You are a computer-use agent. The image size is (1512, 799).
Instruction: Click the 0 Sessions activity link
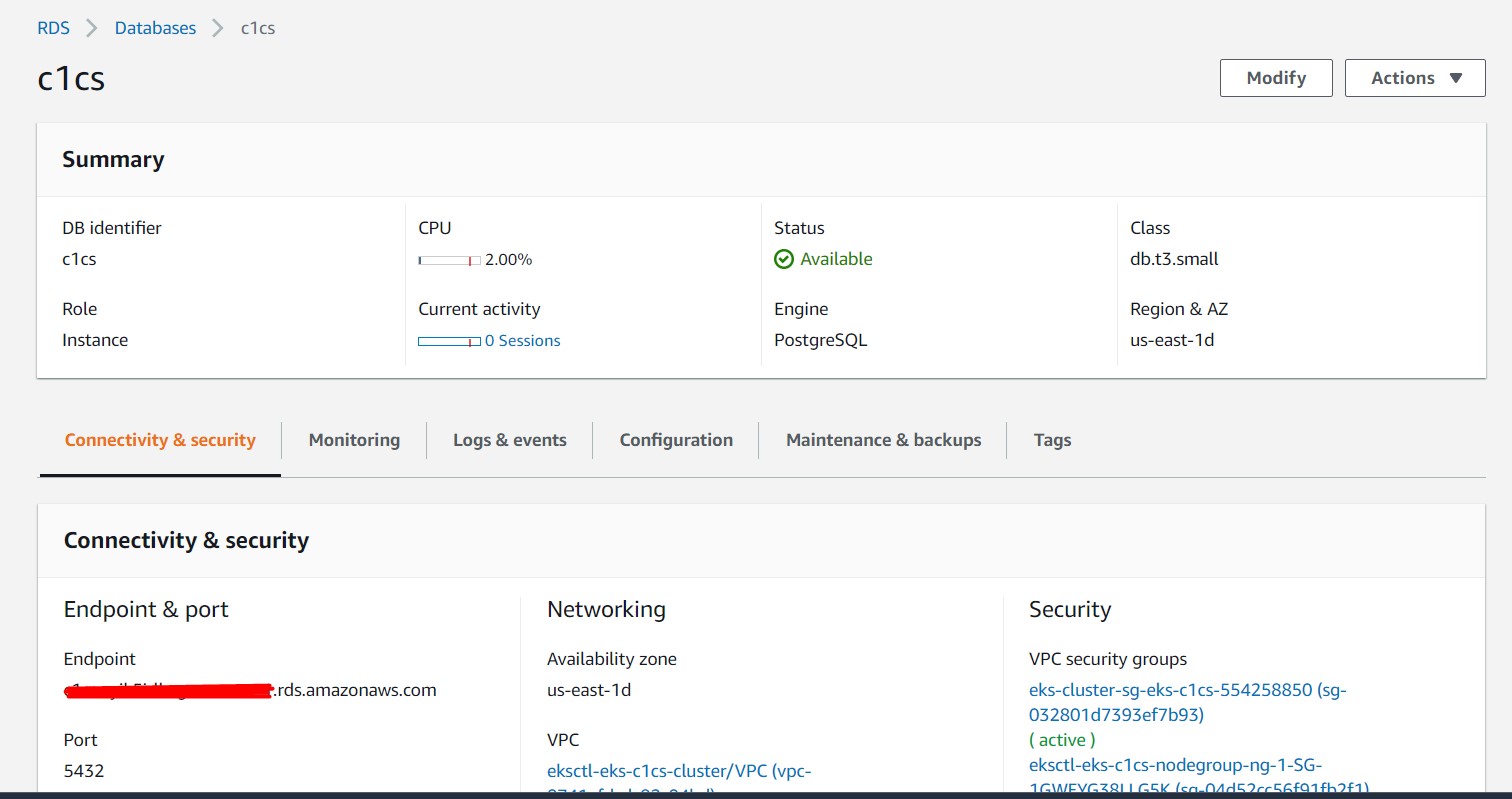pyautogui.click(x=522, y=341)
